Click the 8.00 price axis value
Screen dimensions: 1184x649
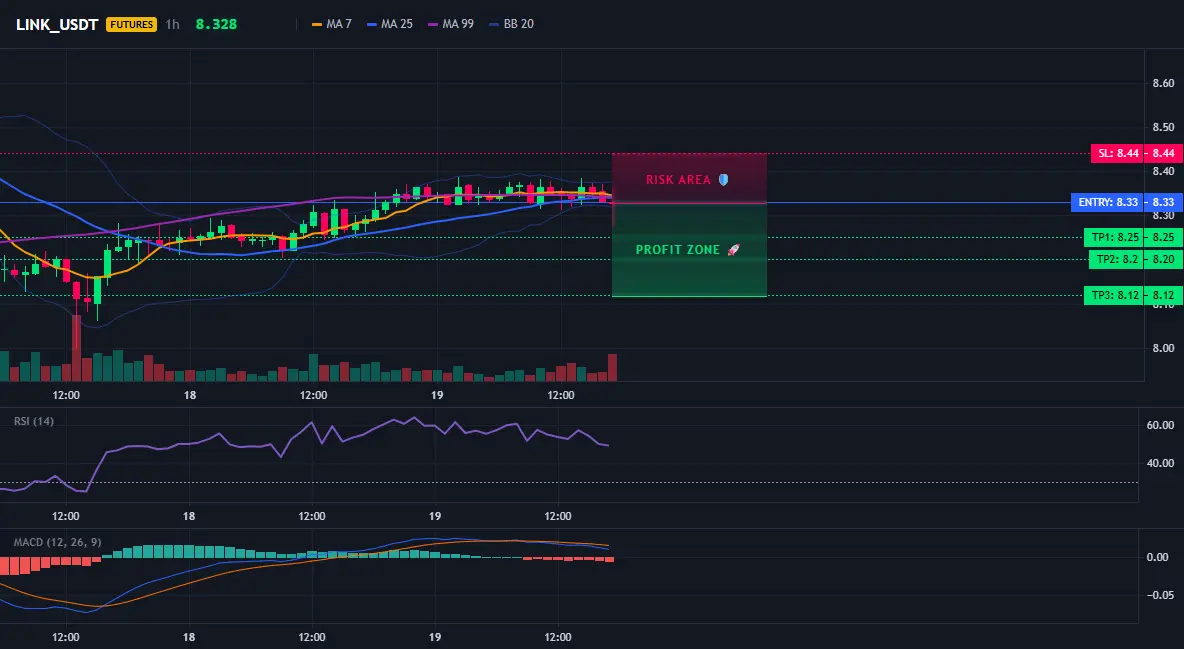coord(1164,348)
